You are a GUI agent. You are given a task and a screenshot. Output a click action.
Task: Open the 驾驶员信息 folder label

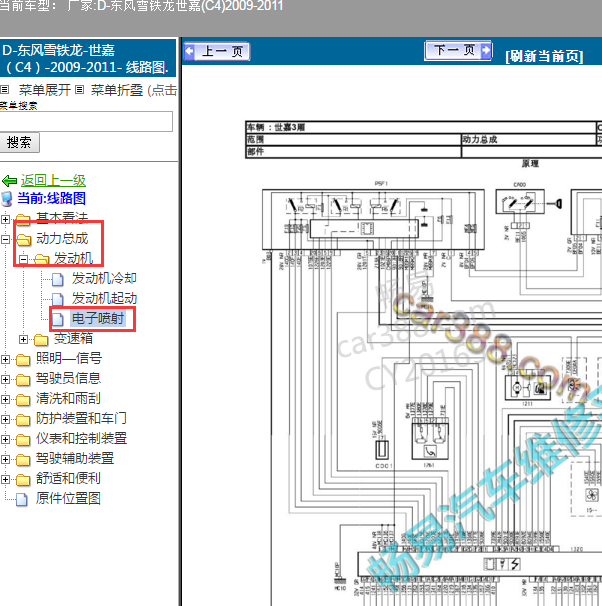tap(68, 379)
